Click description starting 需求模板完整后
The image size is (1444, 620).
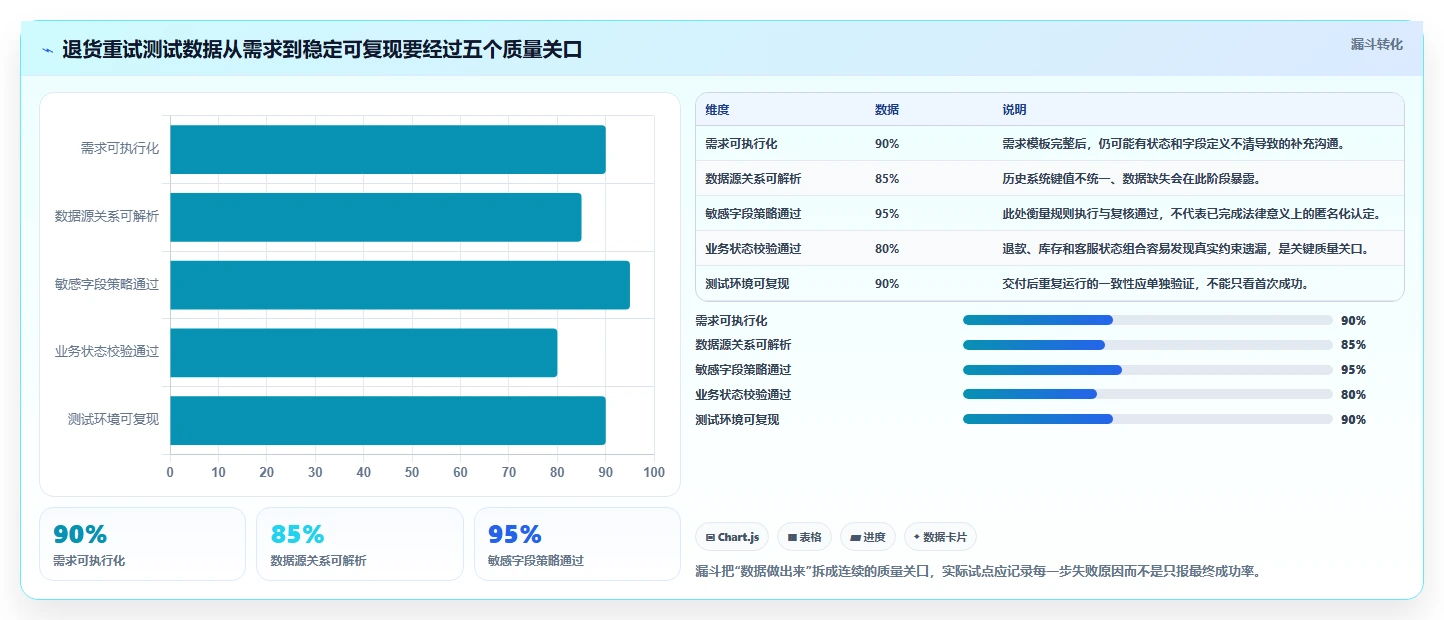(x=1174, y=144)
